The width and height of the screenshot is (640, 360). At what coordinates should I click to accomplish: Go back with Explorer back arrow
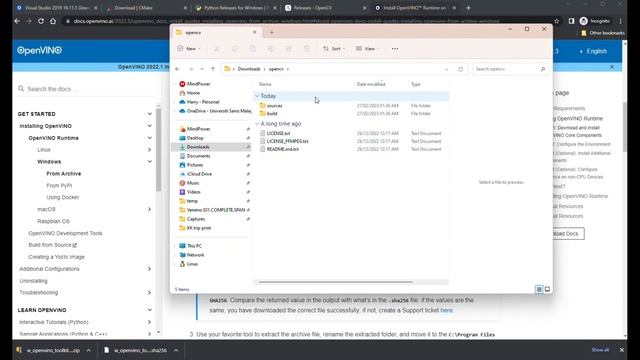click(178, 69)
